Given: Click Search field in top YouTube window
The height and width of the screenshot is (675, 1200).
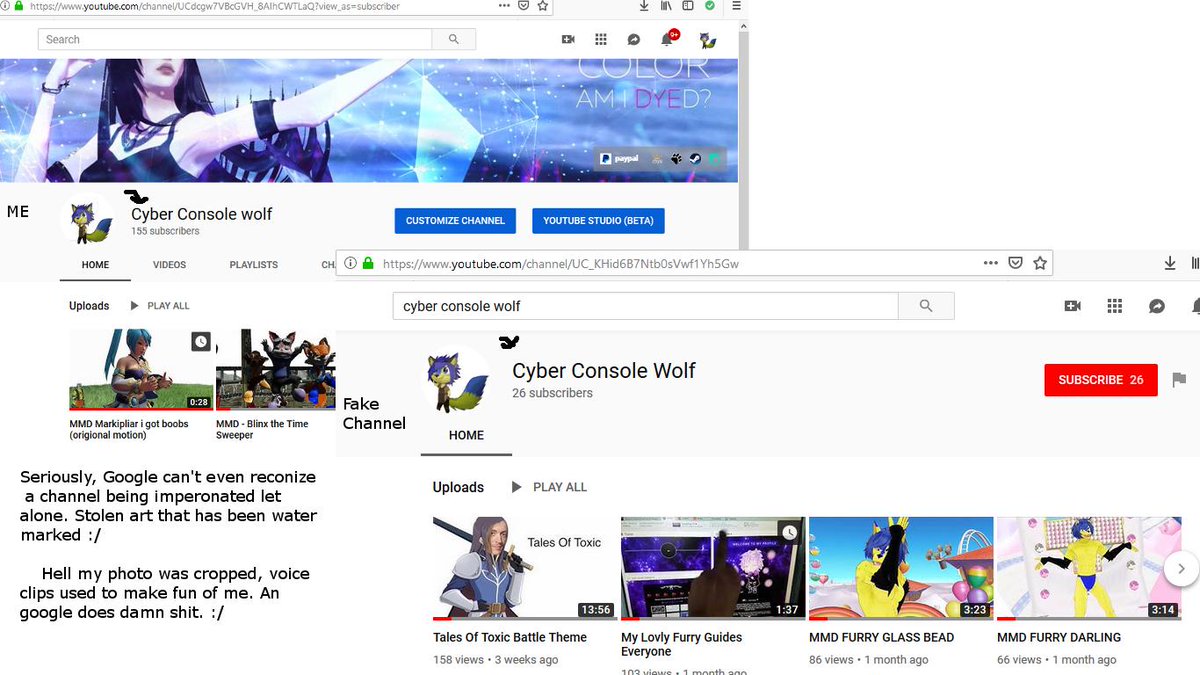Looking at the screenshot, I should tap(235, 39).
